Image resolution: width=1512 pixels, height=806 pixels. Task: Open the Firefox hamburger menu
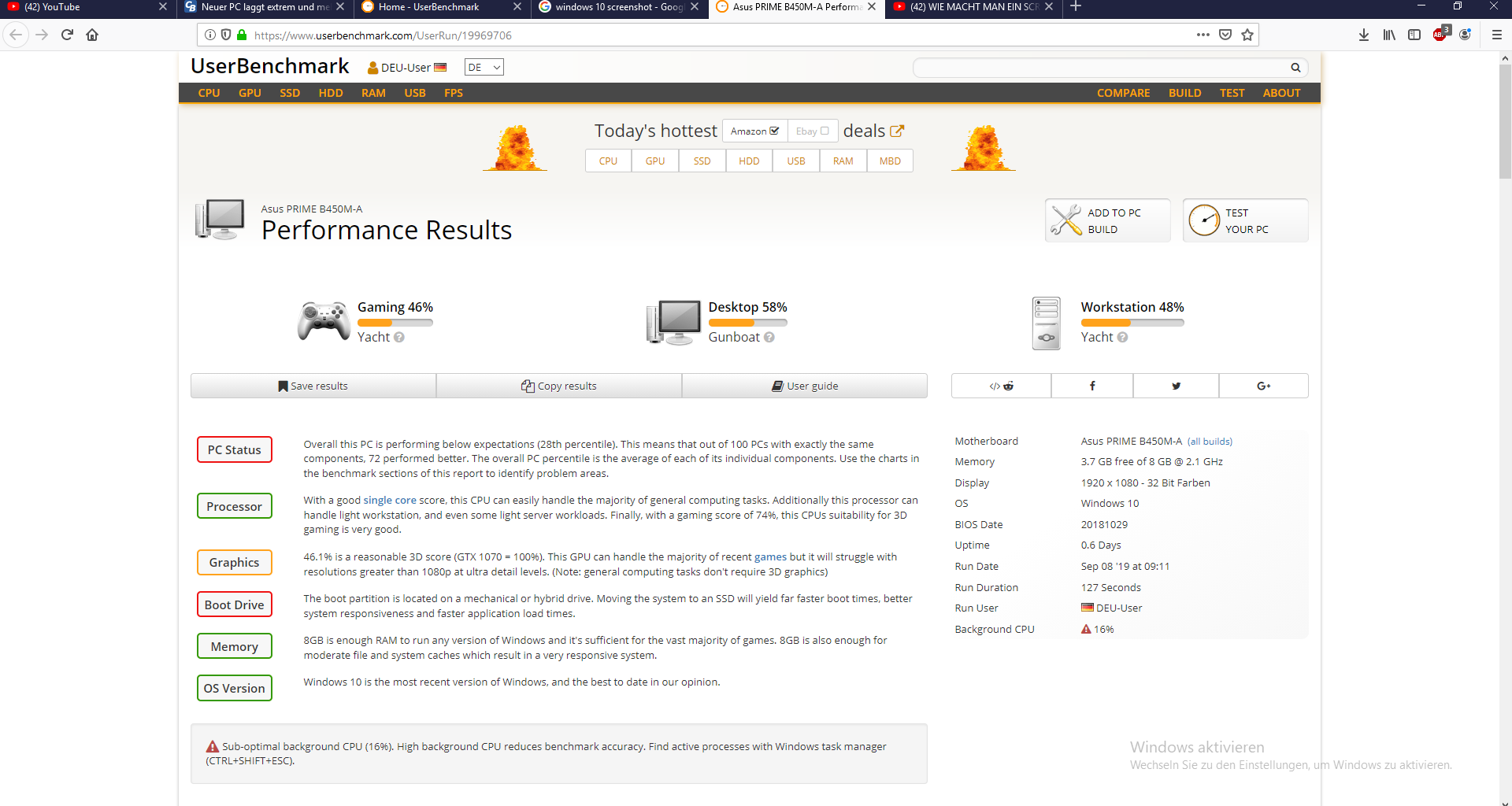point(1497,35)
